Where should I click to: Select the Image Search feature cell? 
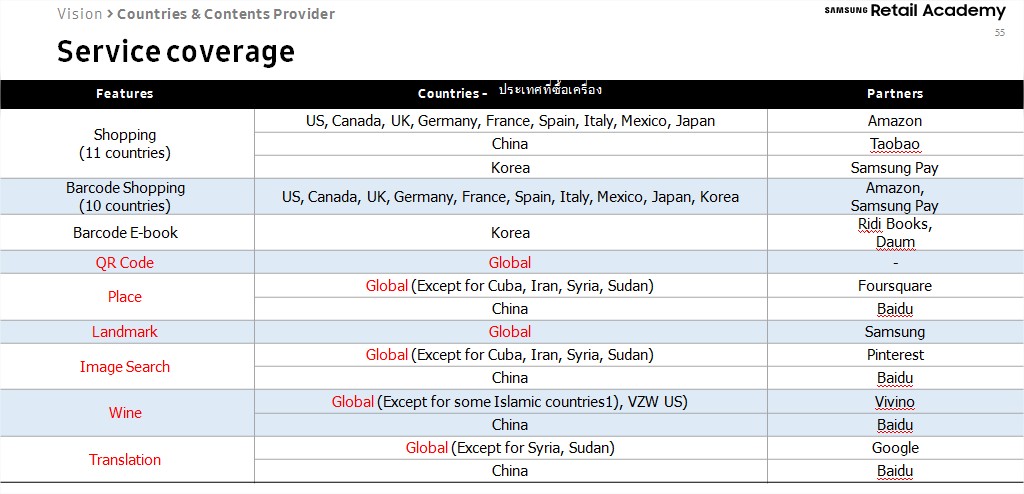point(127,367)
